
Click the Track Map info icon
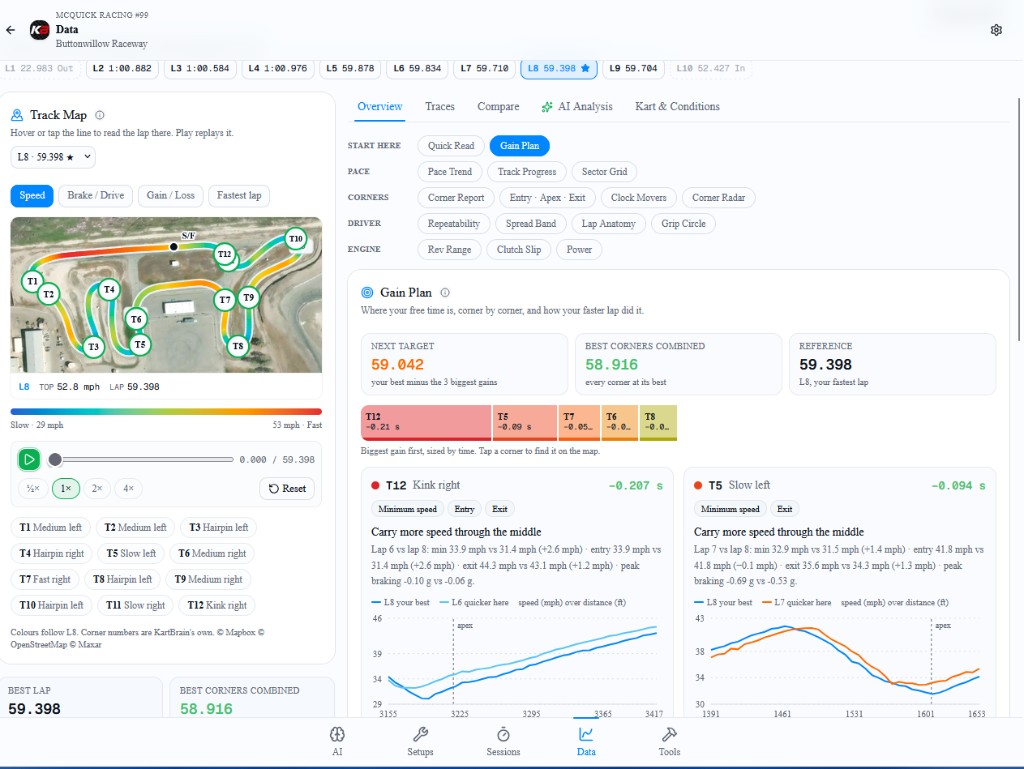[x=100, y=115]
